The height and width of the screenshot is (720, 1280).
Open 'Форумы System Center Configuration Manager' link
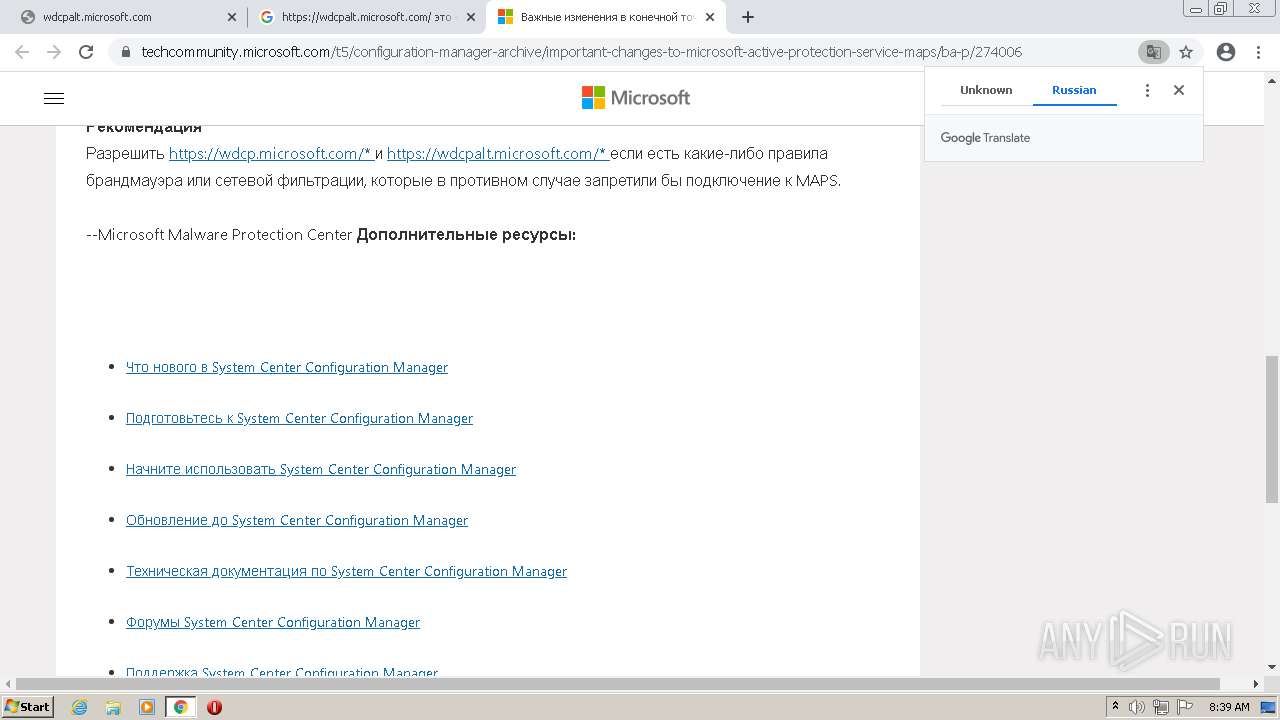tap(273, 622)
